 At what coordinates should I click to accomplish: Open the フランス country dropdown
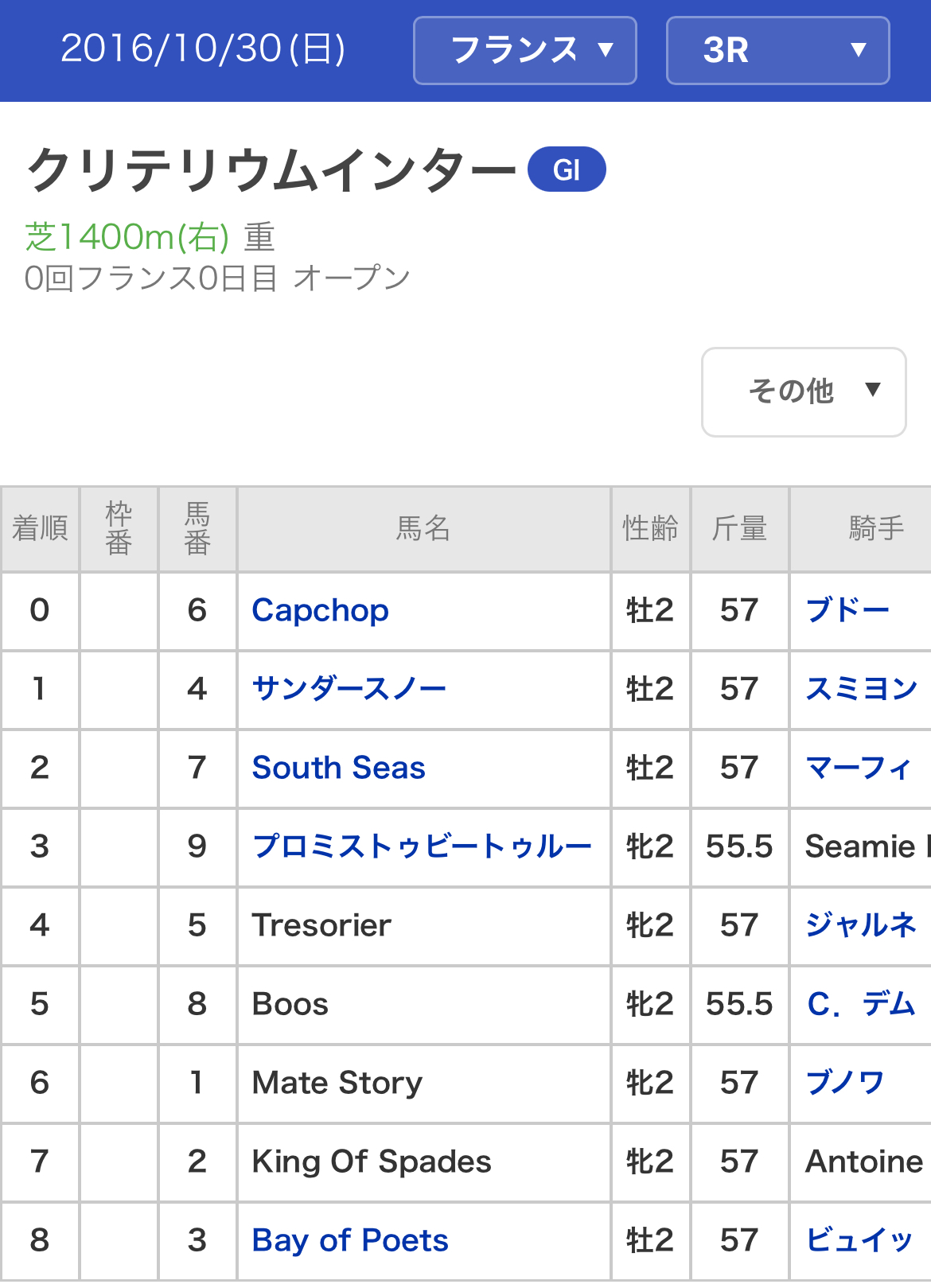[524, 50]
